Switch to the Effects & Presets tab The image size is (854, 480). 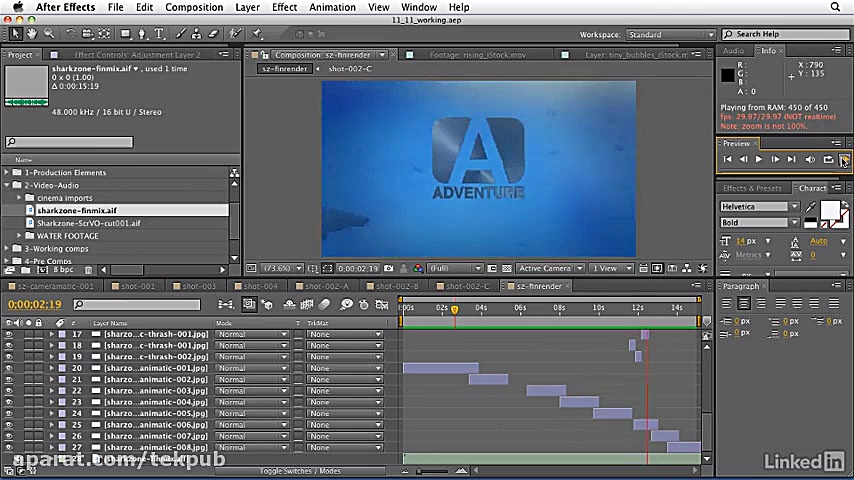pos(752,188)
